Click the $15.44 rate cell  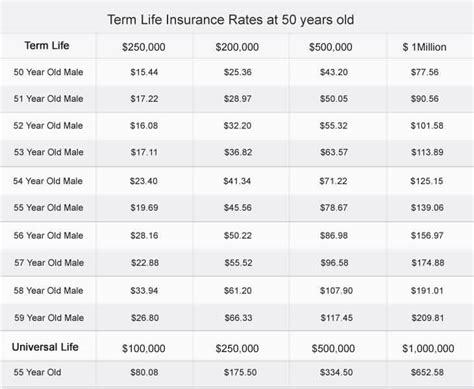[x=144, y=72]
